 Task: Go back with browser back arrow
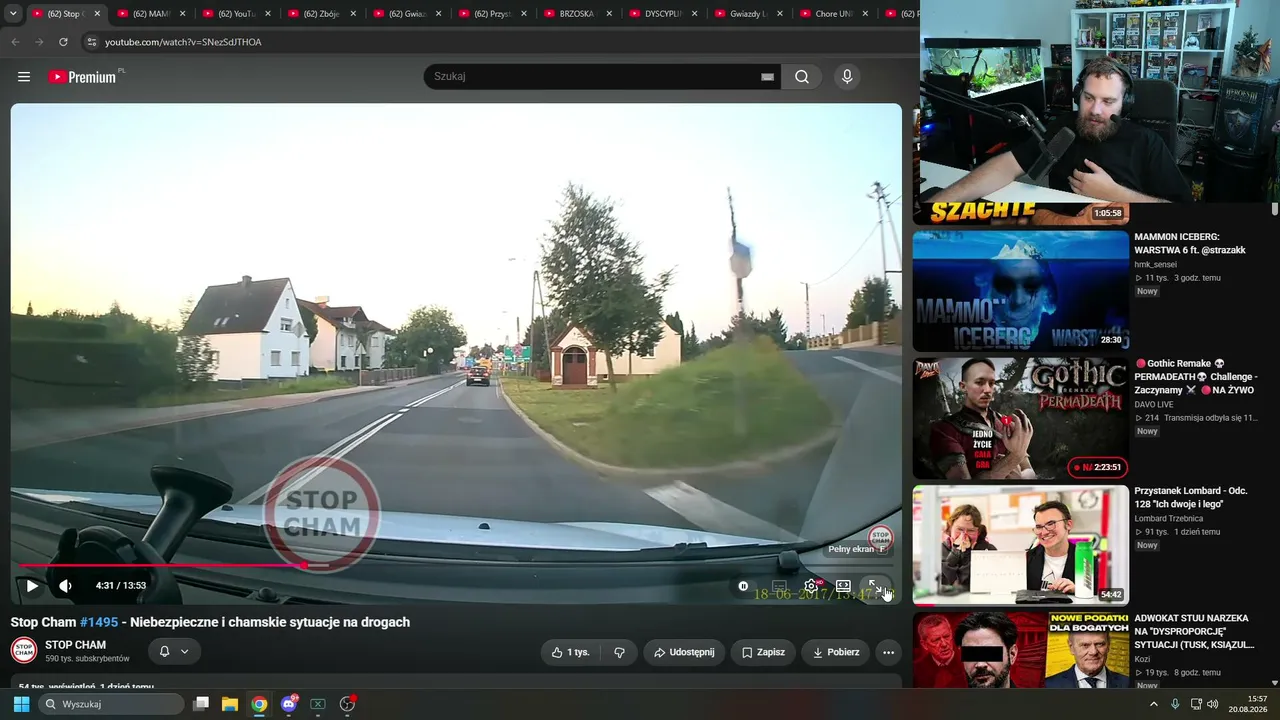pyautogui.click(x=15, y=42)
